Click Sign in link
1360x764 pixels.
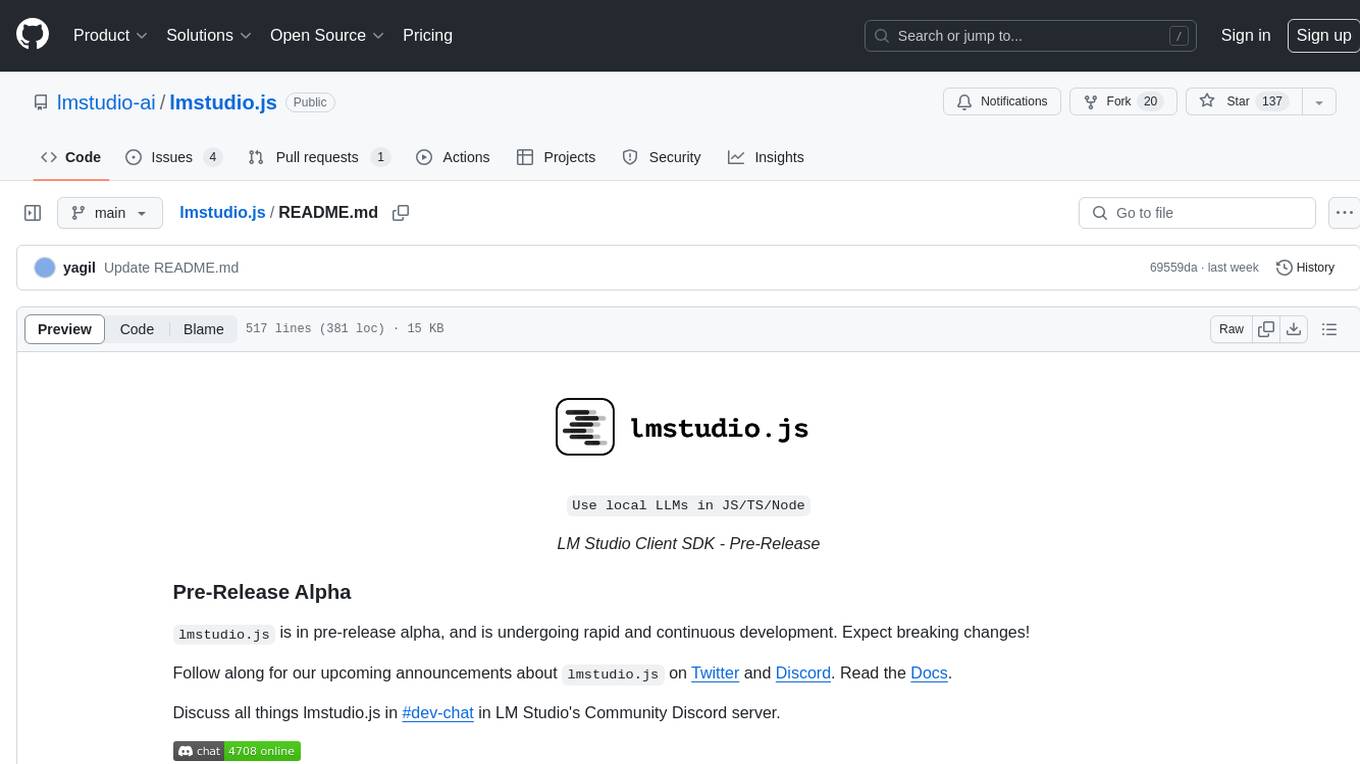(x=1245, y=35)
